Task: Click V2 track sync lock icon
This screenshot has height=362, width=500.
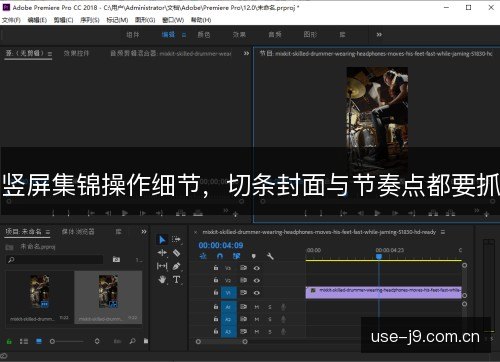Action: (244, 280)
